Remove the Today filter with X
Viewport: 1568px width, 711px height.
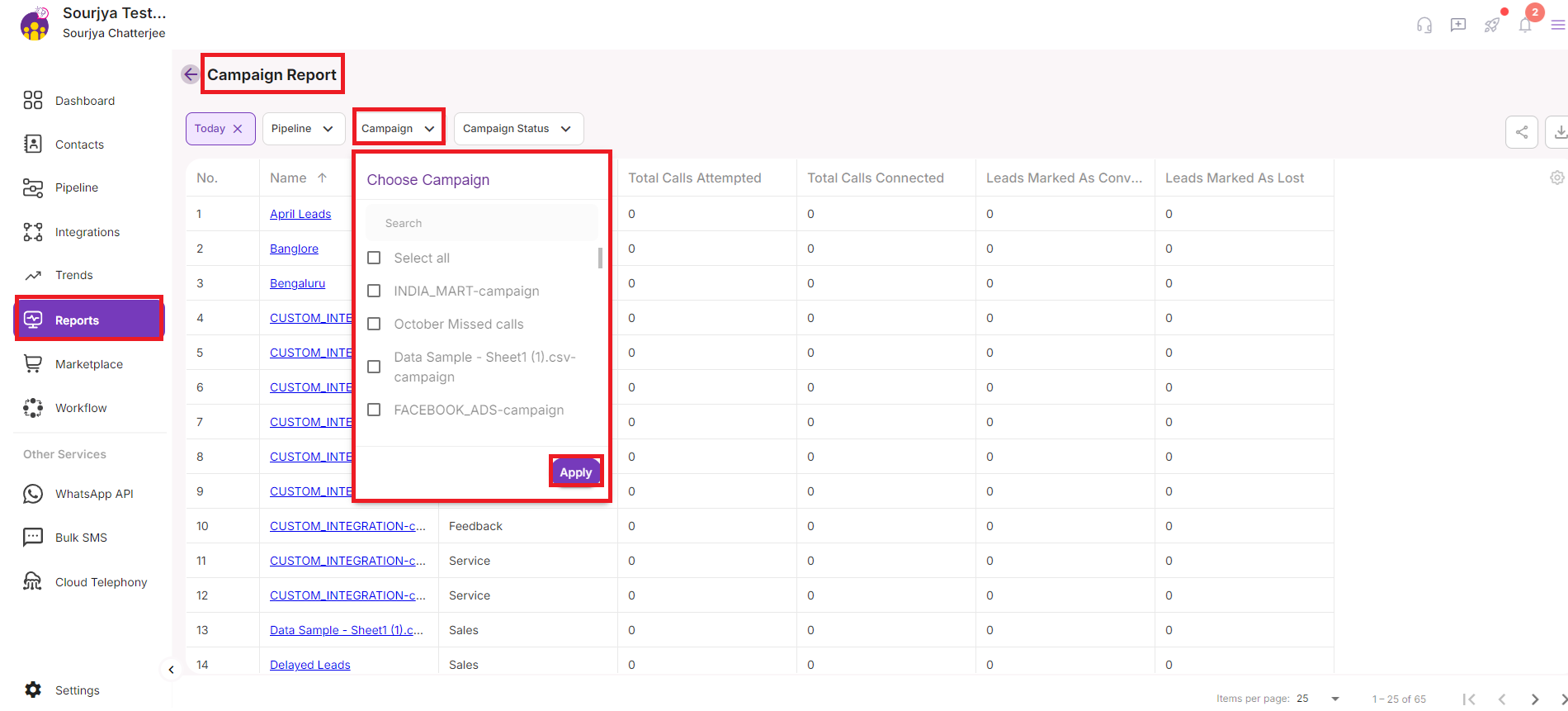(238, 129)
